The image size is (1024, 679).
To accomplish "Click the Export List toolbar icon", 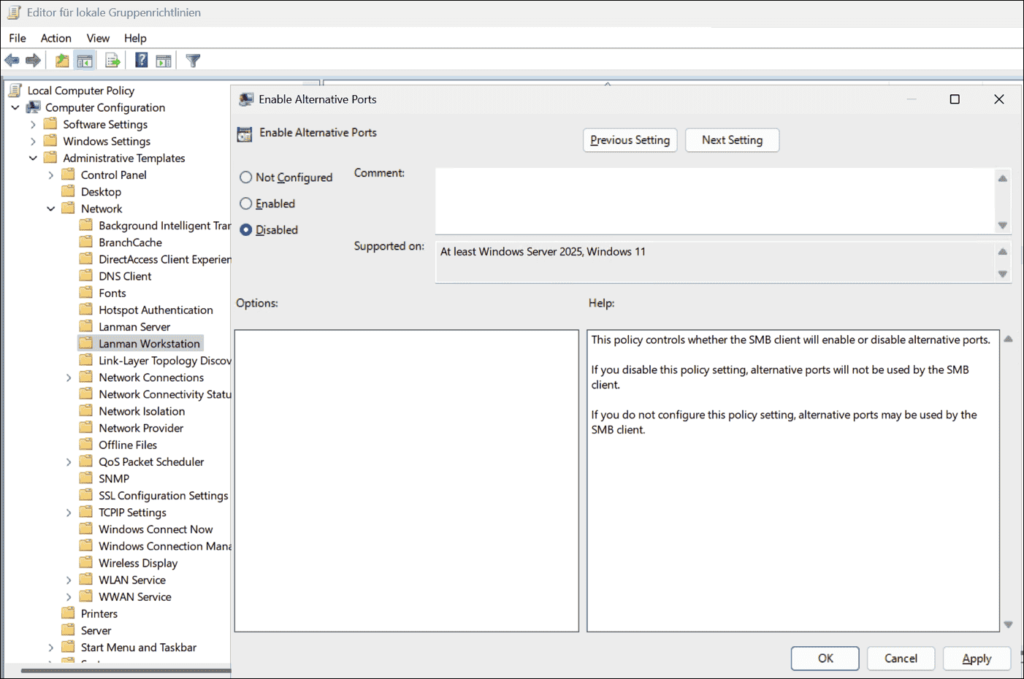I will click(x=112, y=61).
